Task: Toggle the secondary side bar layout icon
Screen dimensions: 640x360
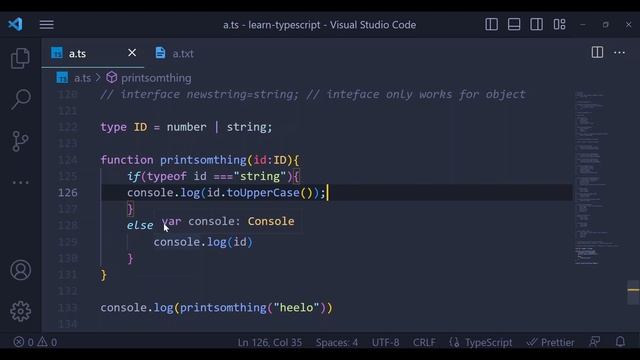Action: pos(536,24)
